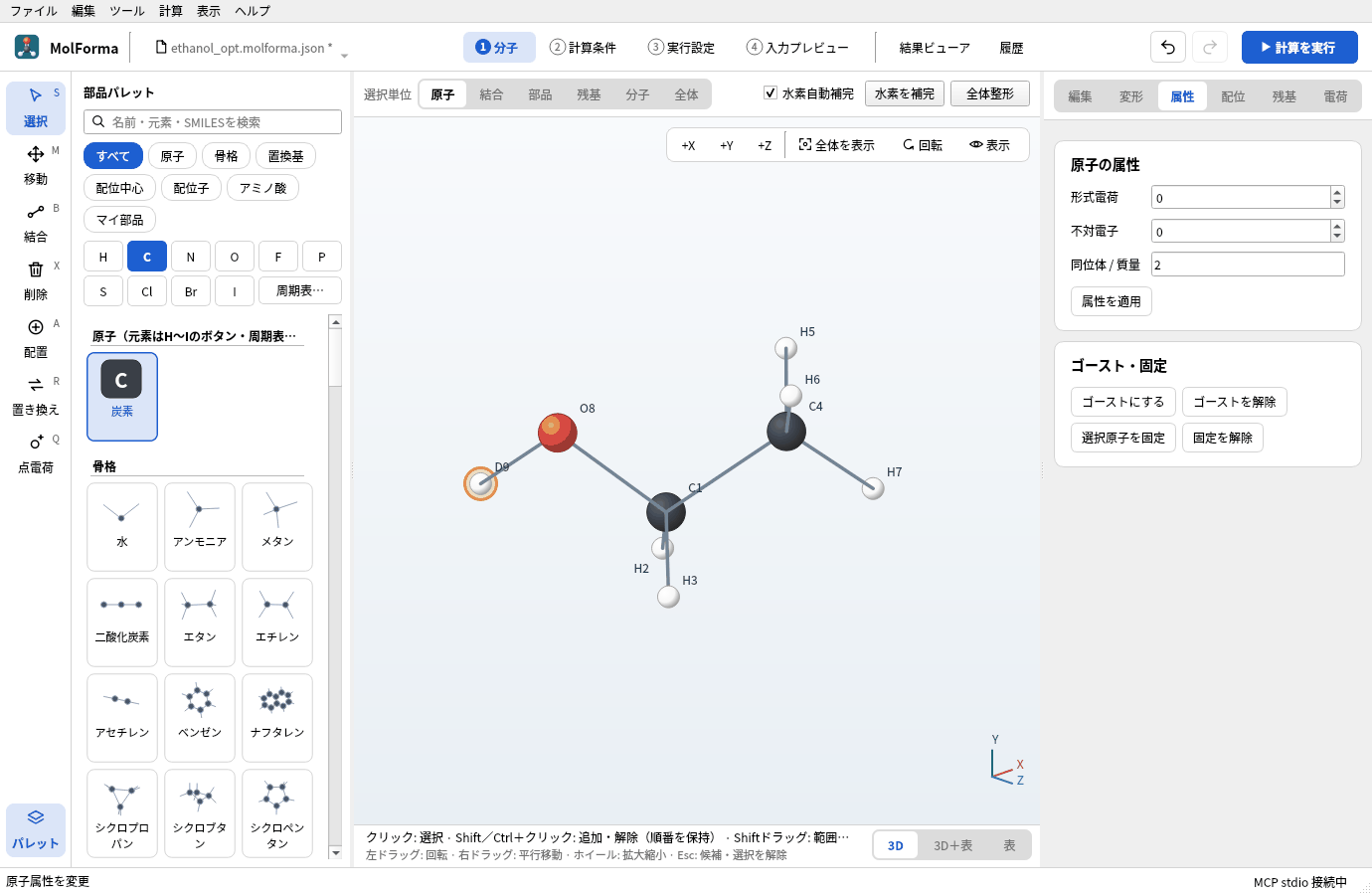
Task: Open the 周期表… periodic table picker
Action: tap(300, 291)
